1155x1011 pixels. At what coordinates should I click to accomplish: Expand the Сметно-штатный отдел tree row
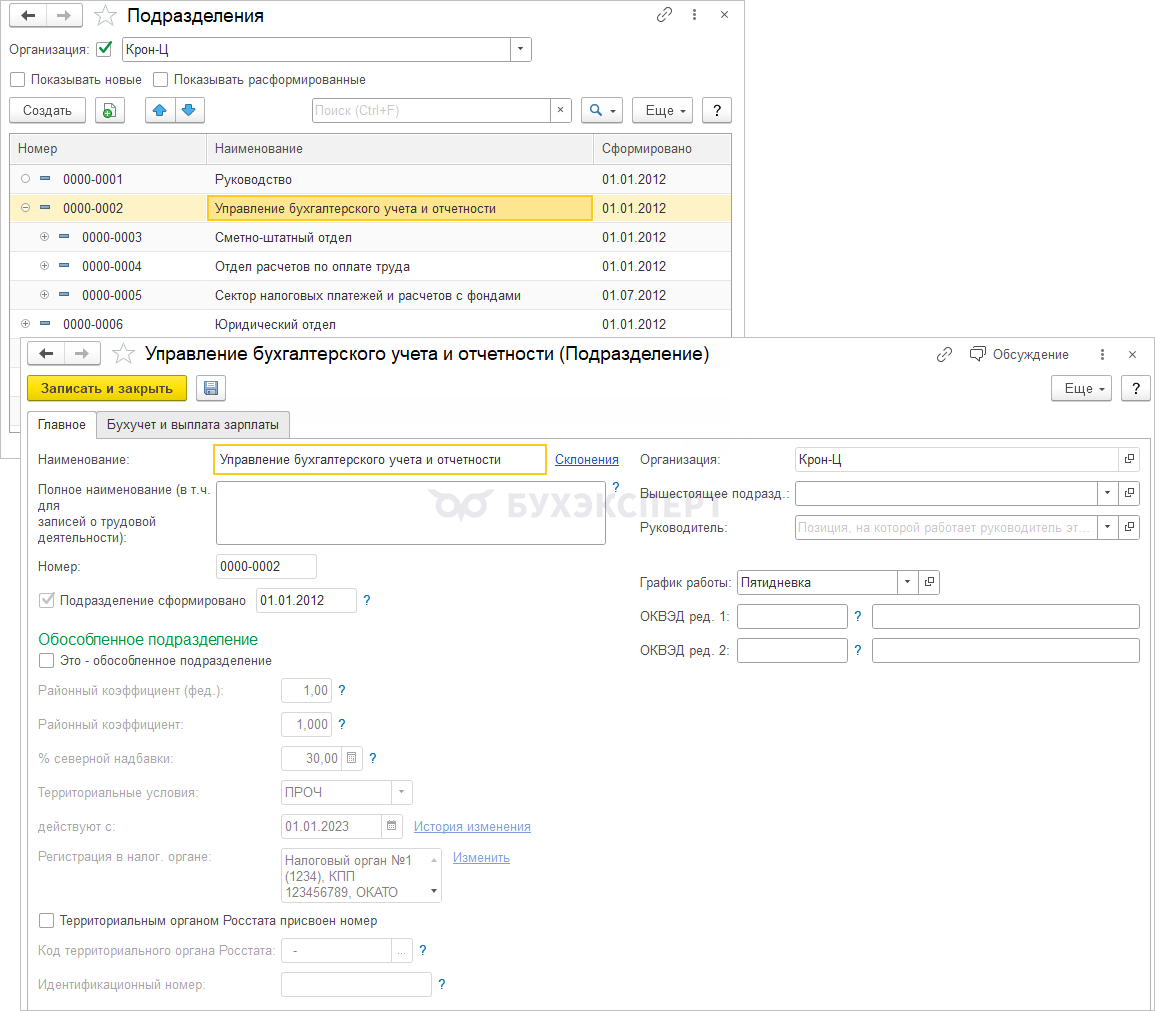pos(44,237)
